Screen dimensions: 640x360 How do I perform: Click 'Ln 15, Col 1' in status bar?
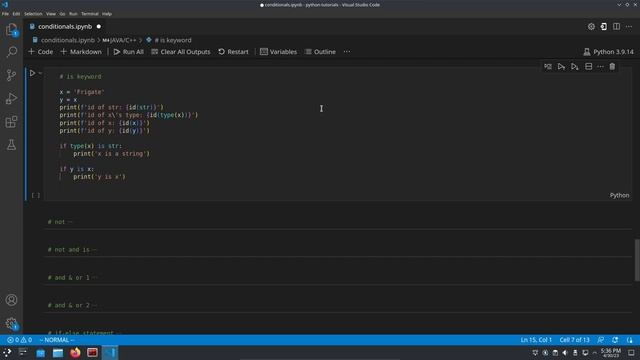click(x=536, y=340)
